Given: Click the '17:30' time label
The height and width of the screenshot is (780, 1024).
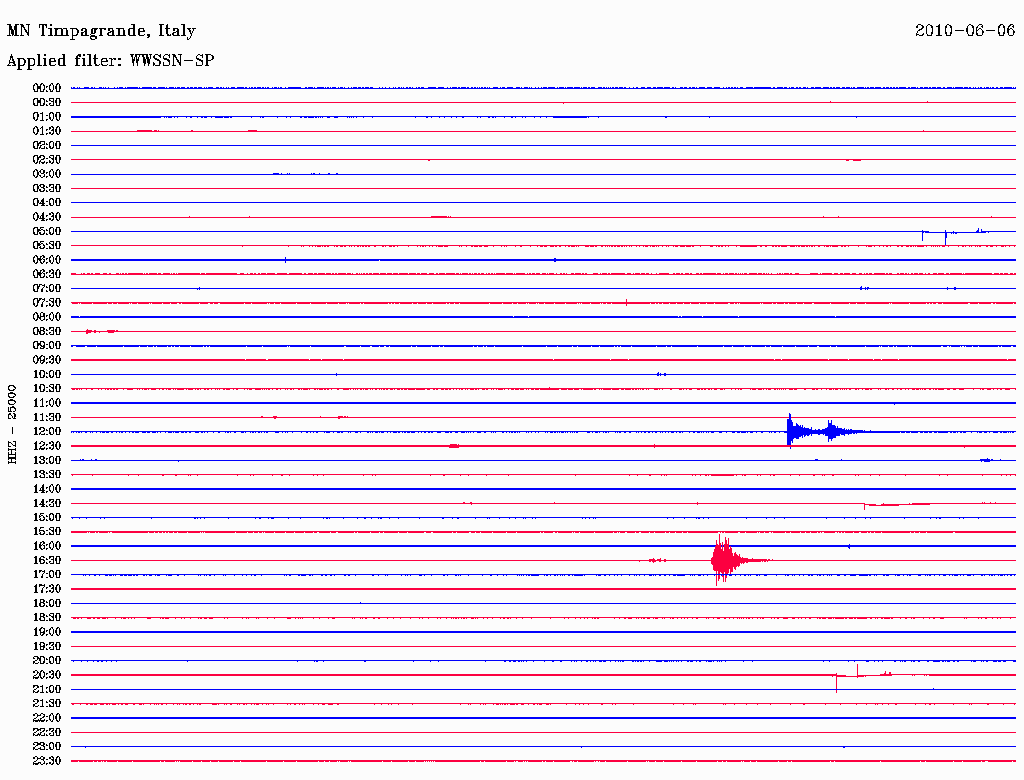Looking at the screenshot, I should (x=47, y=589).
